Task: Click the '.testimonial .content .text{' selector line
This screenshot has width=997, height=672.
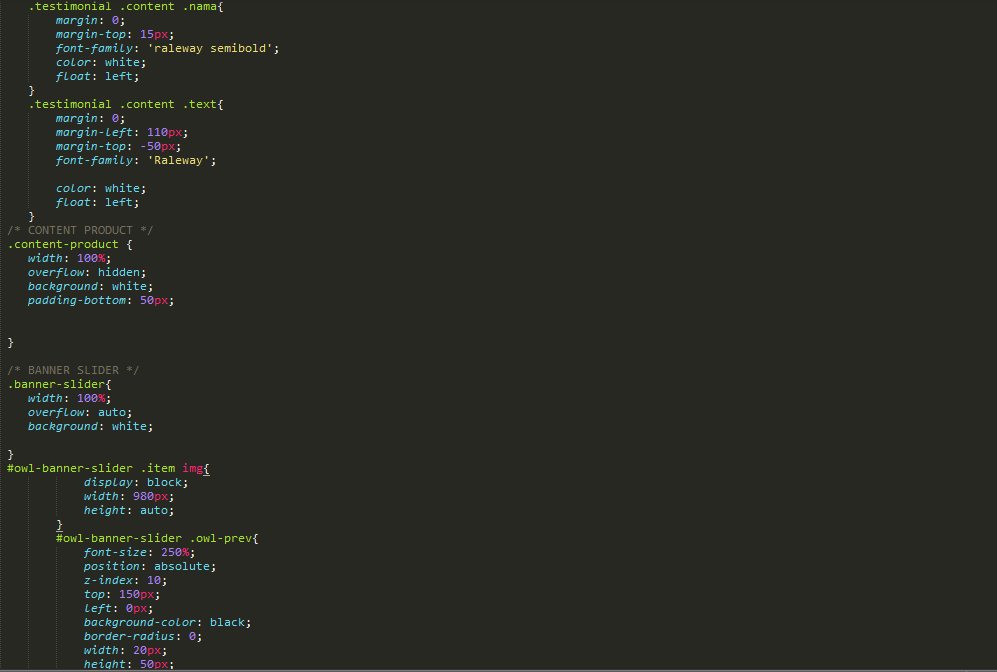Action: point(126,104)
